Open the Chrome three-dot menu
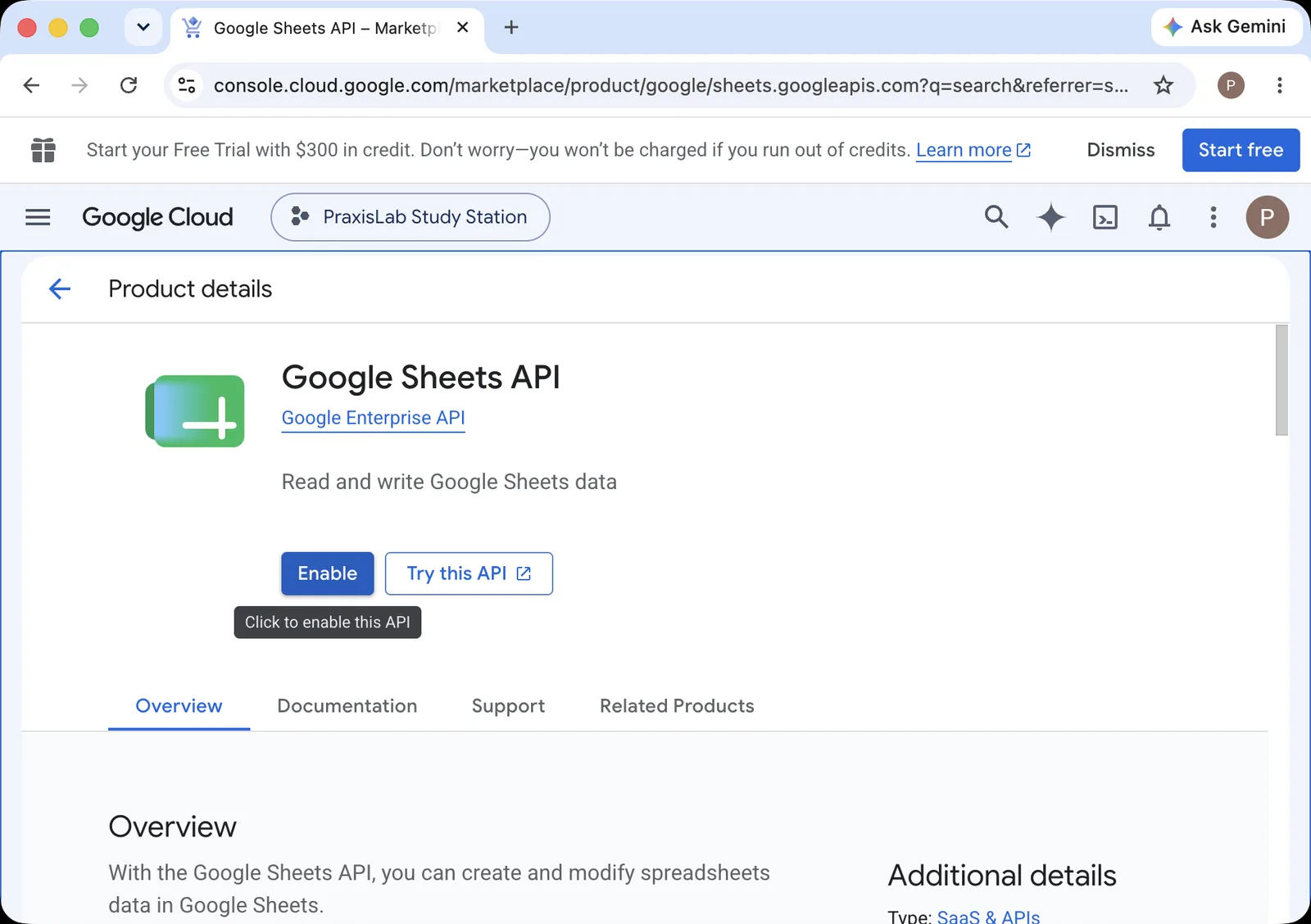This screenshot has height=924, width=1311. click(x=1279, y=85)
